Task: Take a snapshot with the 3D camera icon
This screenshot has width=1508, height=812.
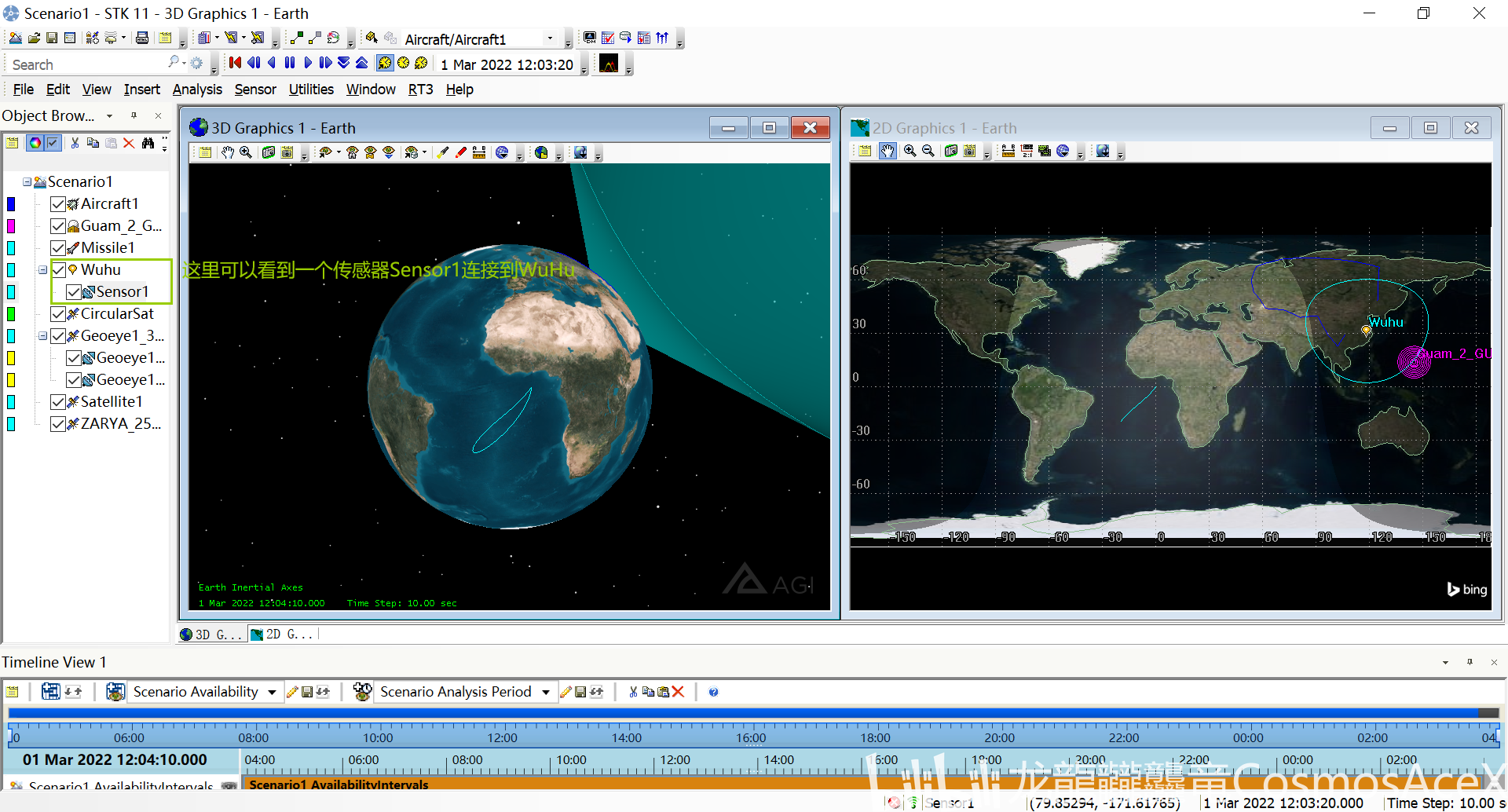Action: tap(268, 152)
